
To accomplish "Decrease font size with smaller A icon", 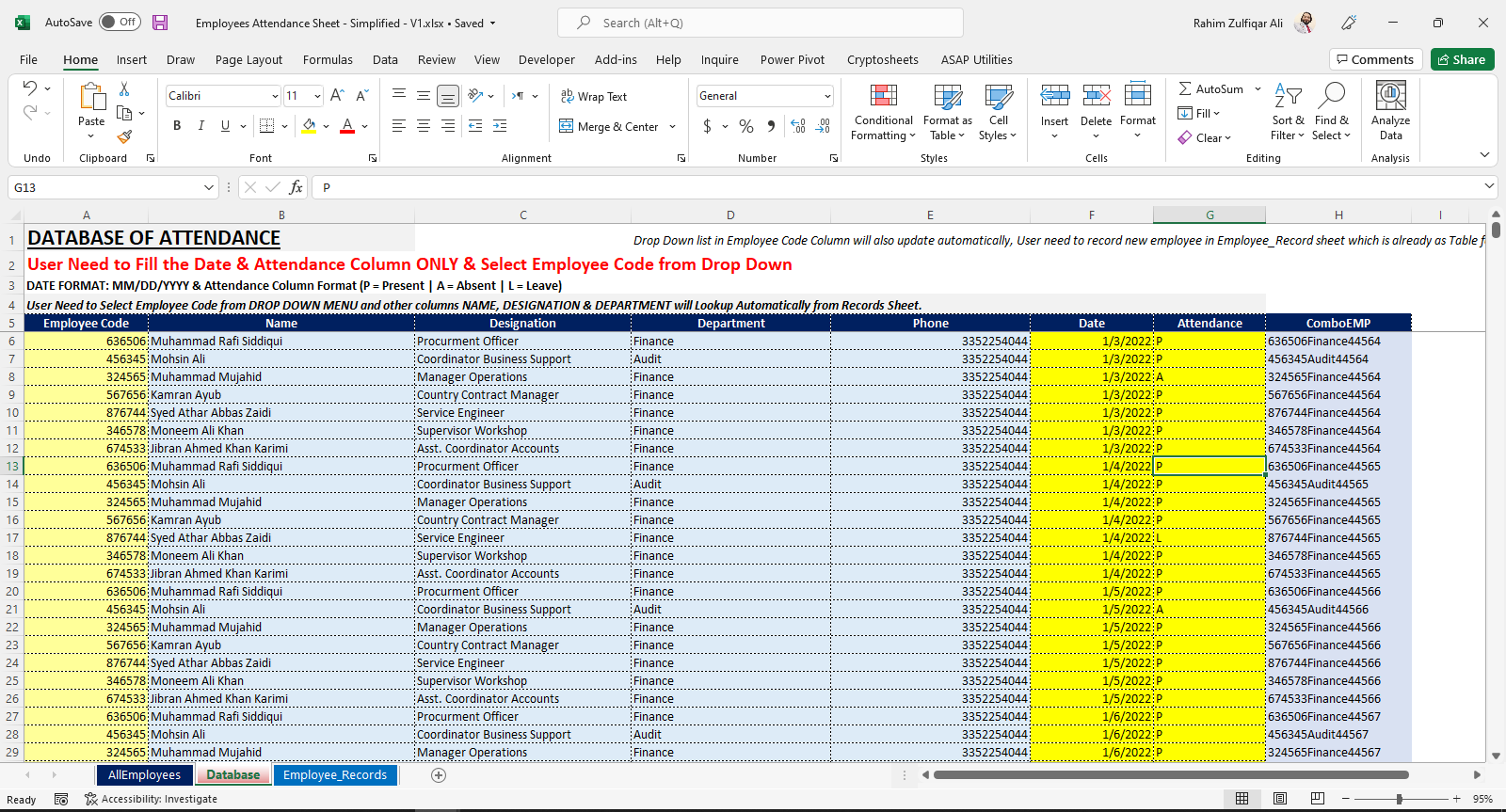I will (x=361, y=96).
